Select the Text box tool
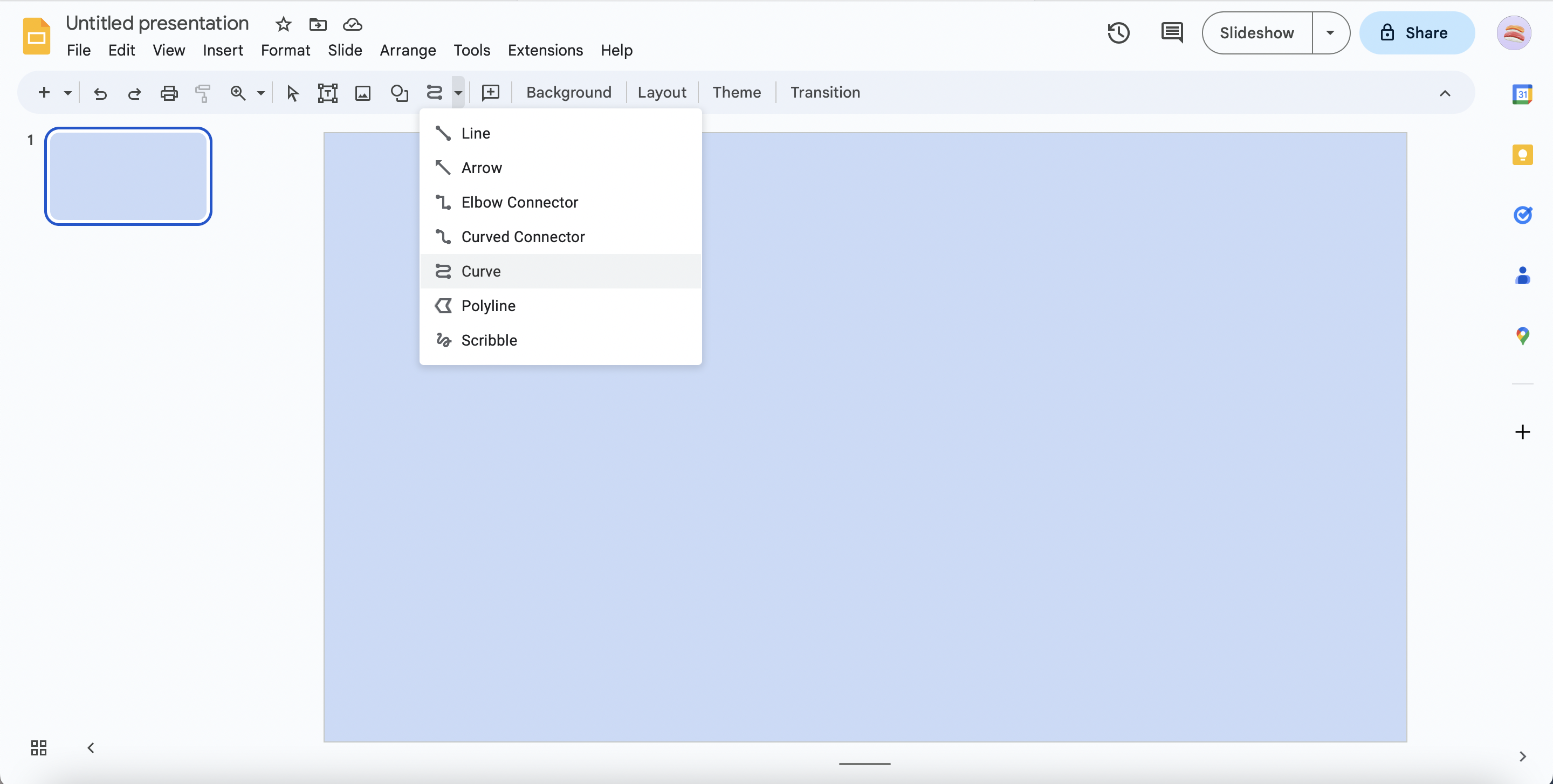Screen dimensions: 1553x784 tap(327, 93)
